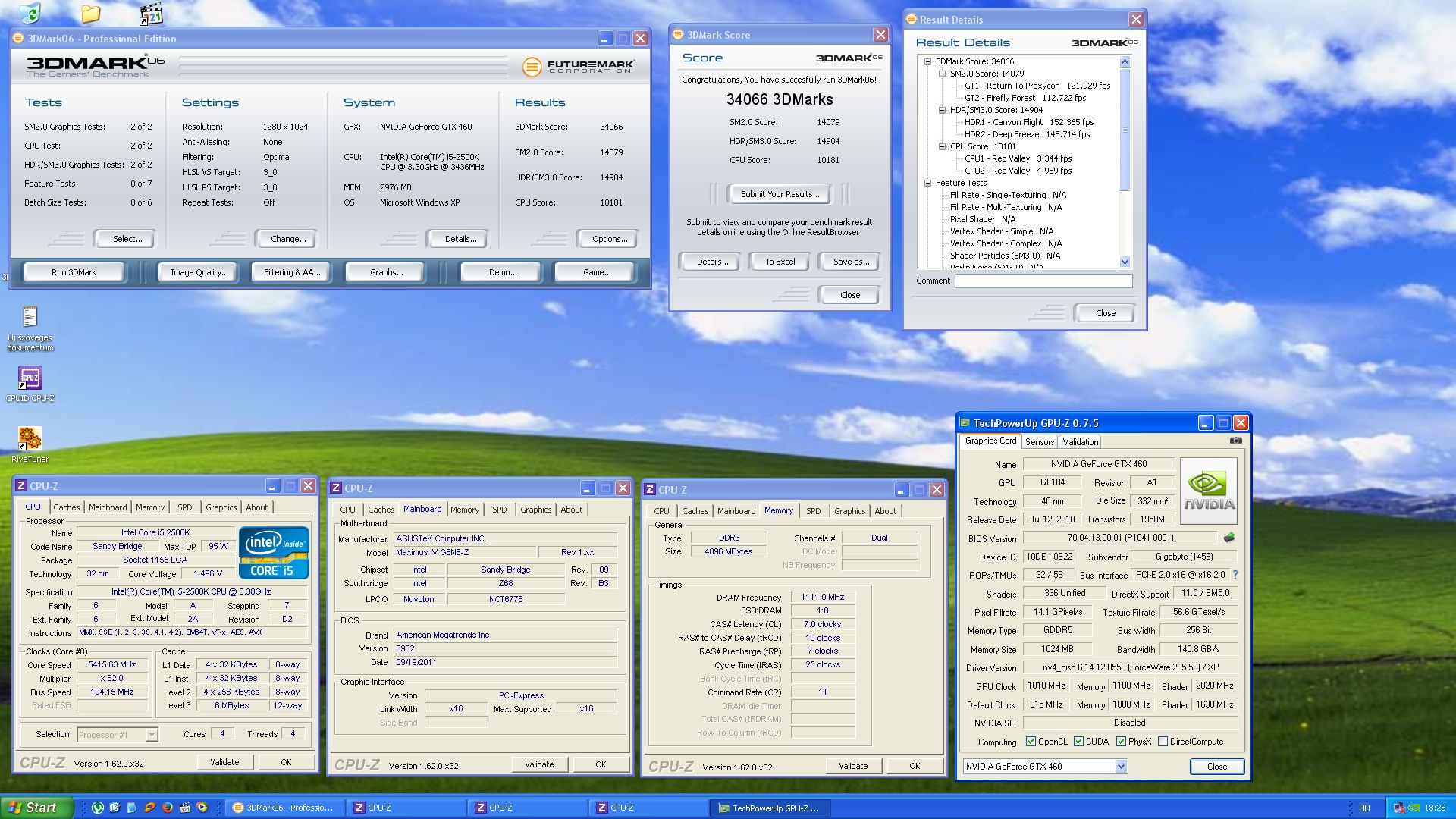1456x819 pixels.
Task: Click Intel Core i5 logo in CPU-Z
Action: [274, 553]
